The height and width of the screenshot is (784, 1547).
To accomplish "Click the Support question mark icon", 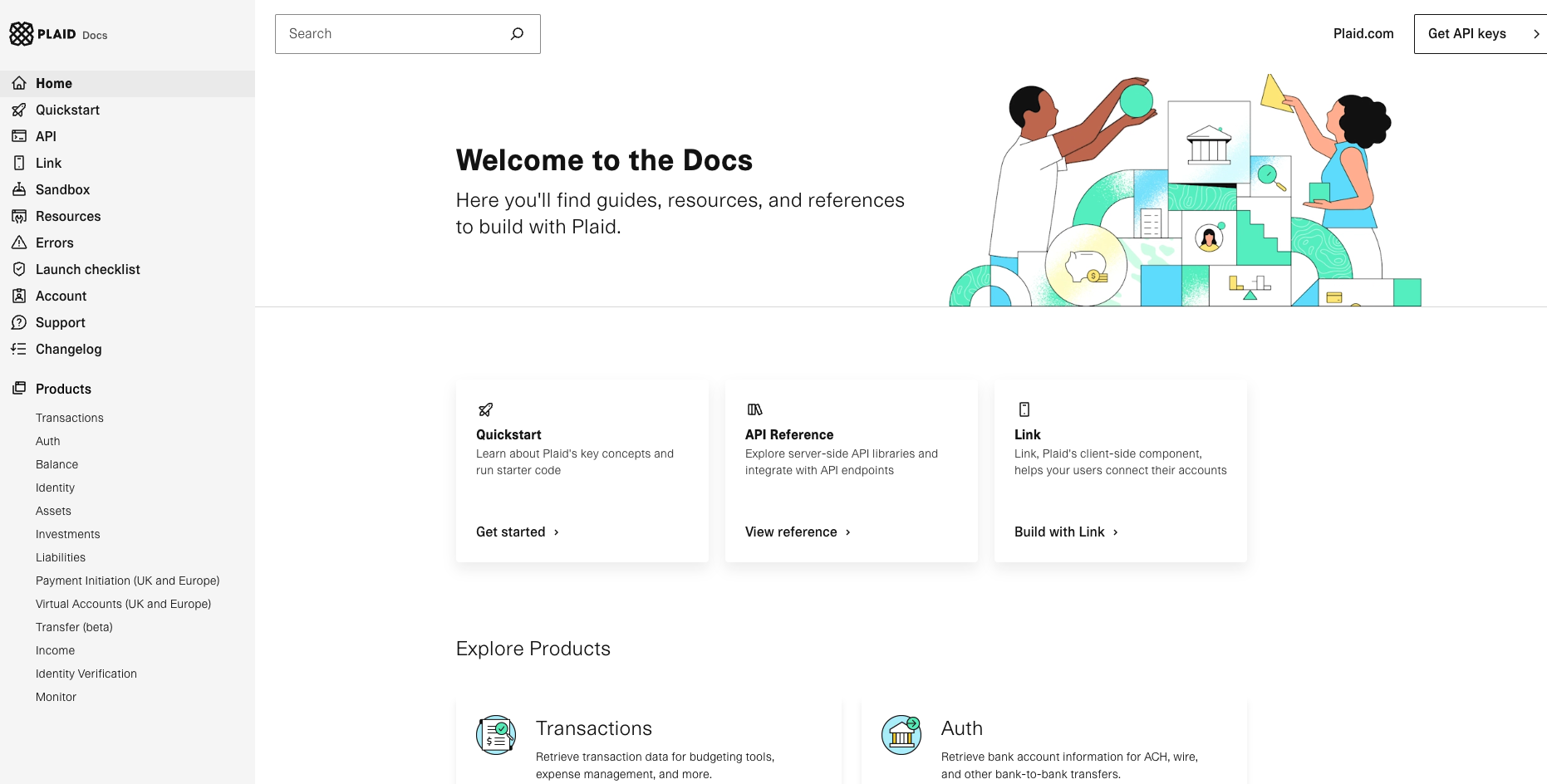I will click(x=19, y=322).
